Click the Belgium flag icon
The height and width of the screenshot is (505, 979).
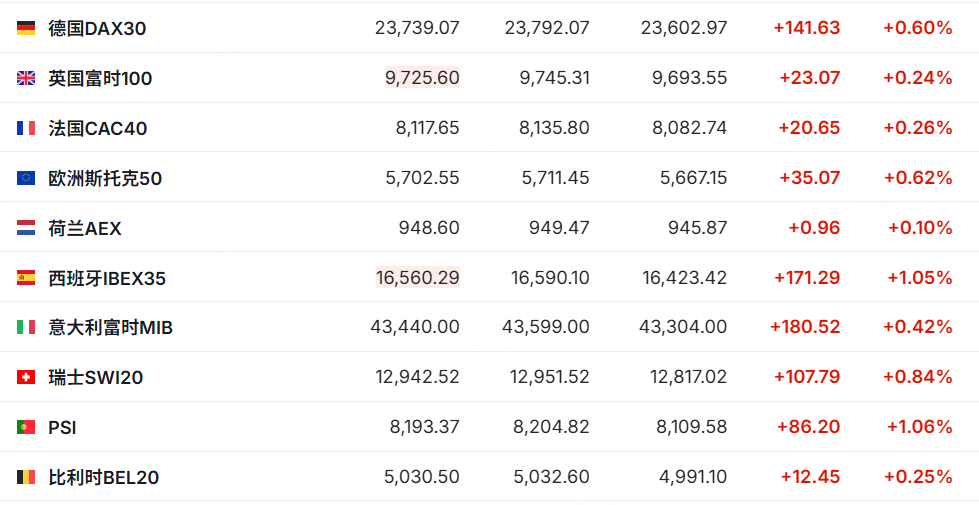26,477
